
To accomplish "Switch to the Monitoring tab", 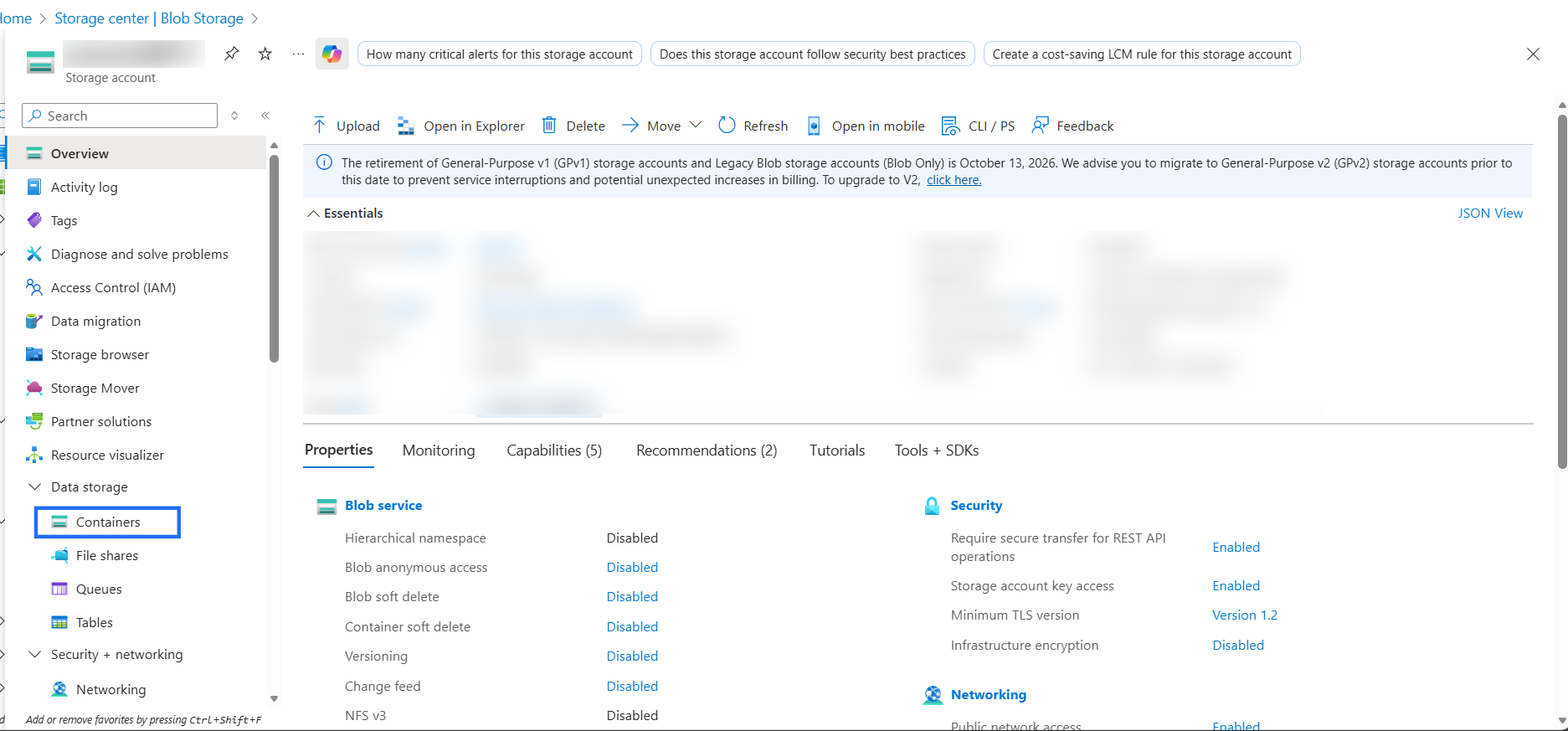I will click(439, 450).
